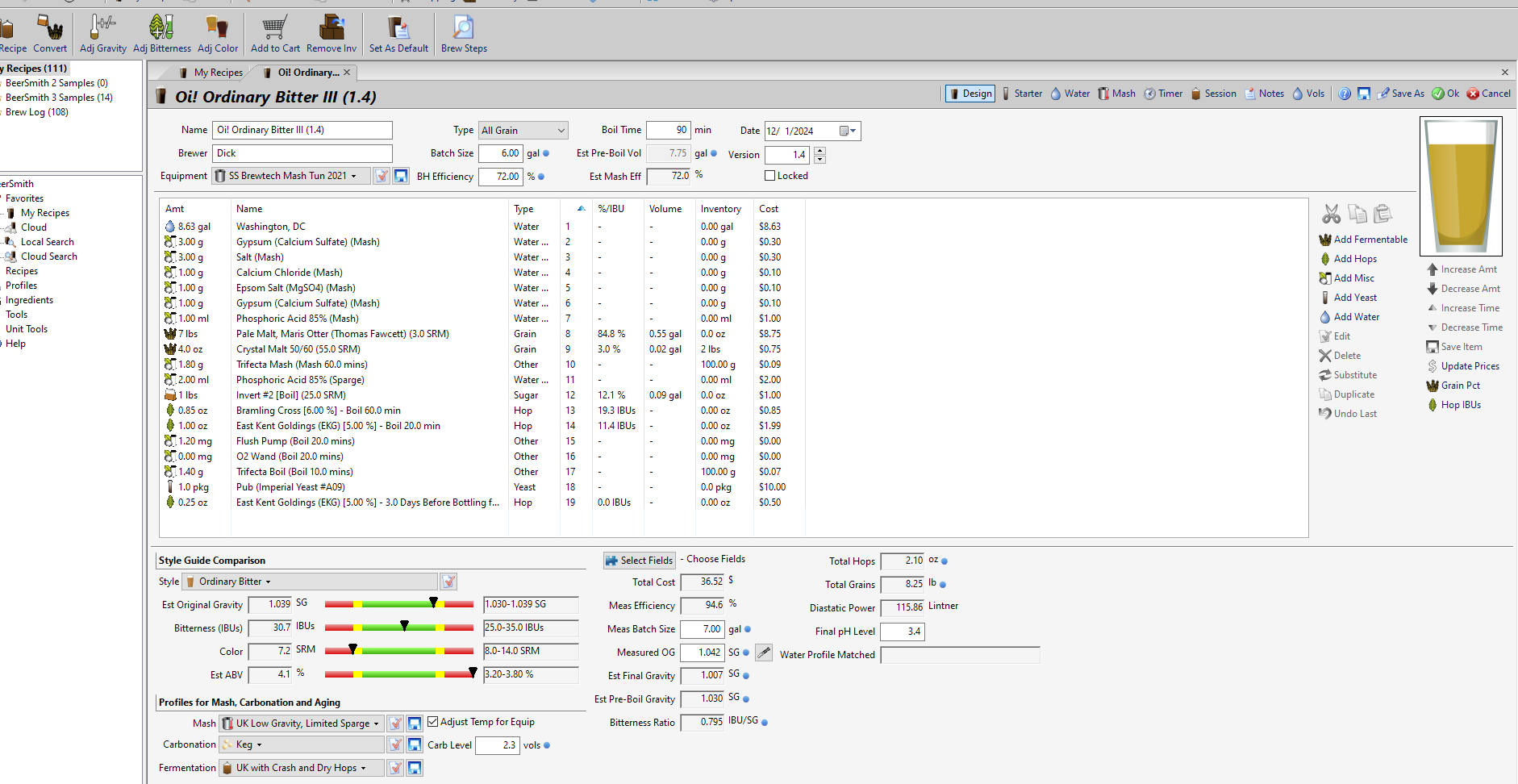The width and height of the screenshot is (1518, 784).
Task: Save the fermentation profile disk icon
Action: [415, 768]
